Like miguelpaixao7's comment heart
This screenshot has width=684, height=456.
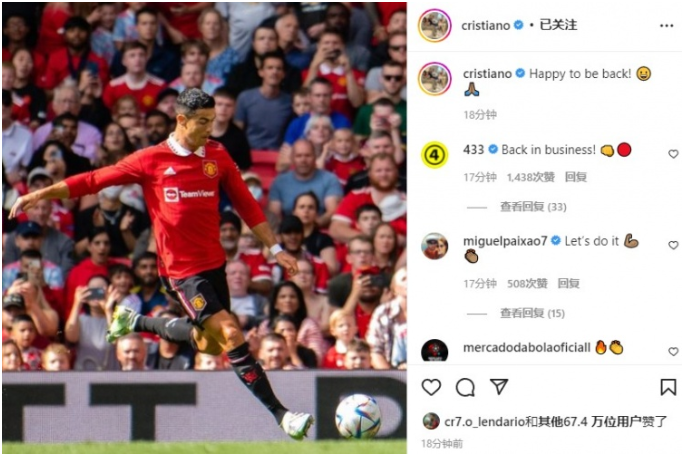673,245
